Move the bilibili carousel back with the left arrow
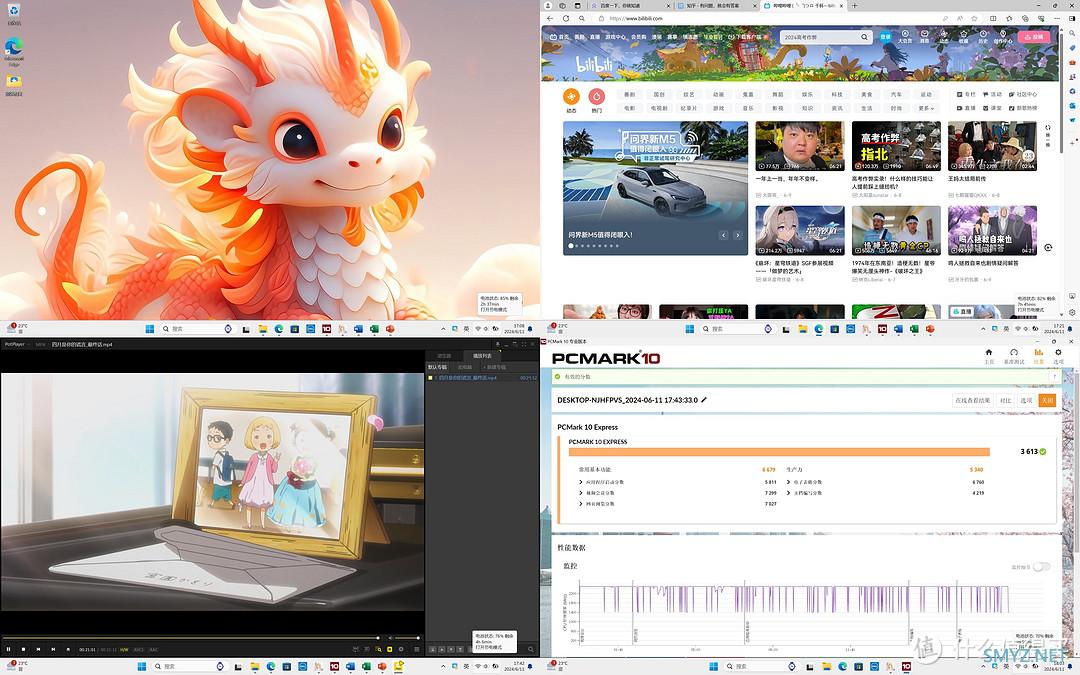The width and height of the screenshot is (1080, 675). click(723, 235)
